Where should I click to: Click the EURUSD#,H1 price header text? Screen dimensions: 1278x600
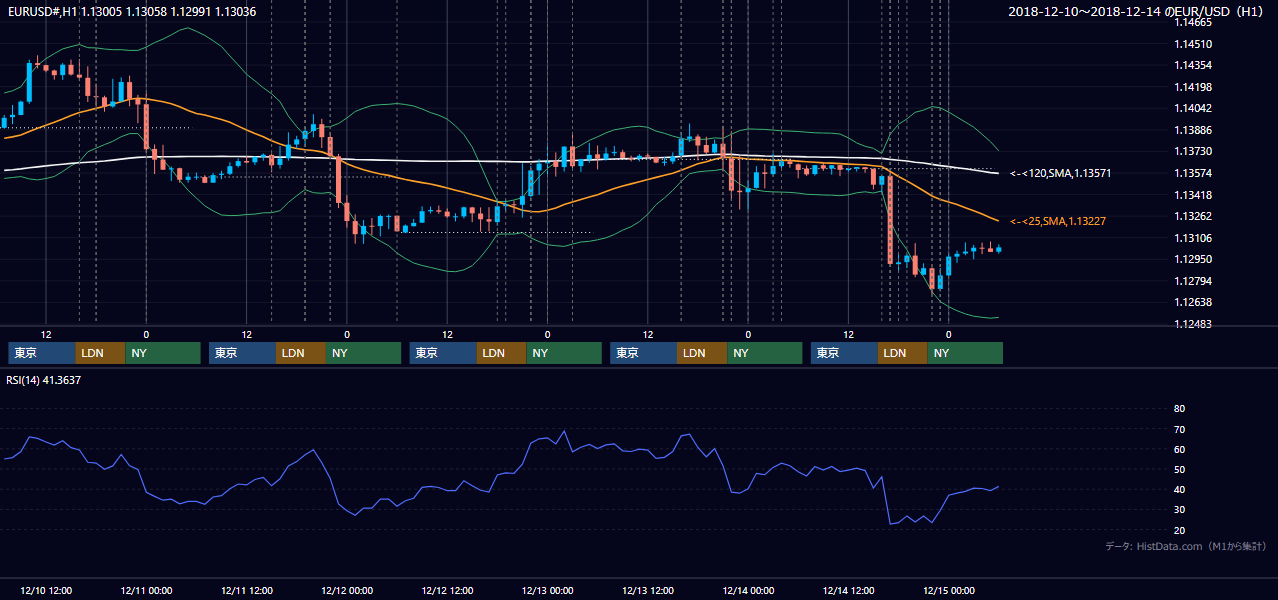131,12
